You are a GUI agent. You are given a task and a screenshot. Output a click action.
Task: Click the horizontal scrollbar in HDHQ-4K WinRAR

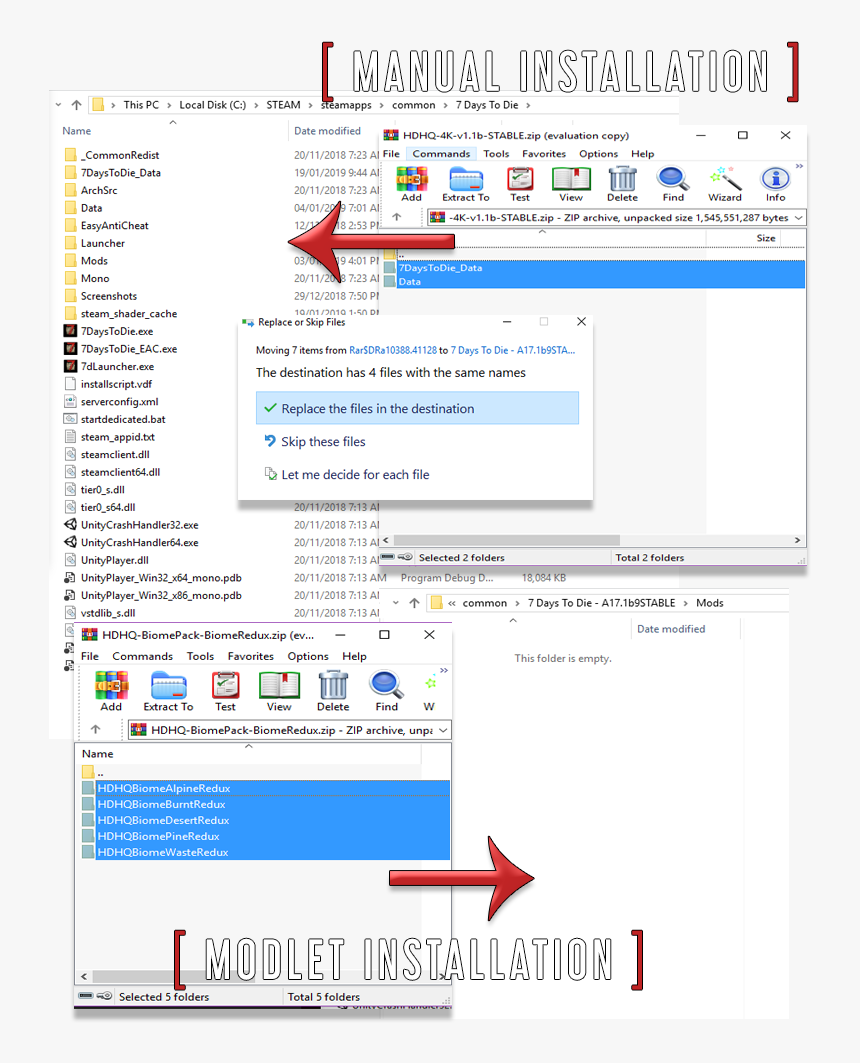[507, 540]
